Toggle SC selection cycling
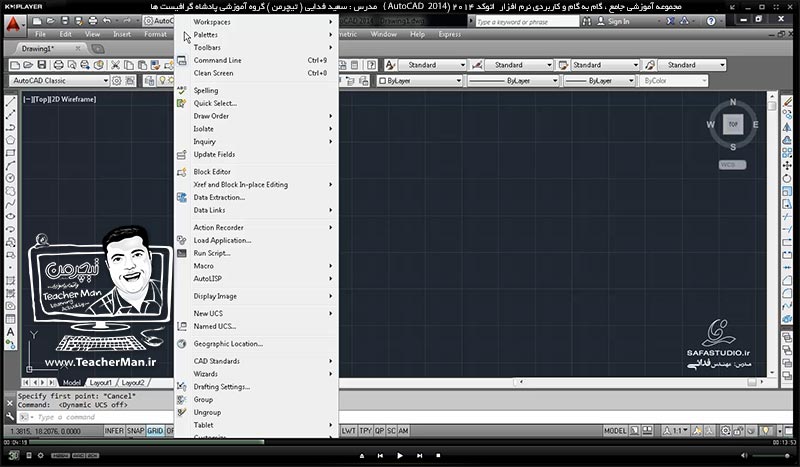This screenshot has width=800, height=467. coord(391,431)
